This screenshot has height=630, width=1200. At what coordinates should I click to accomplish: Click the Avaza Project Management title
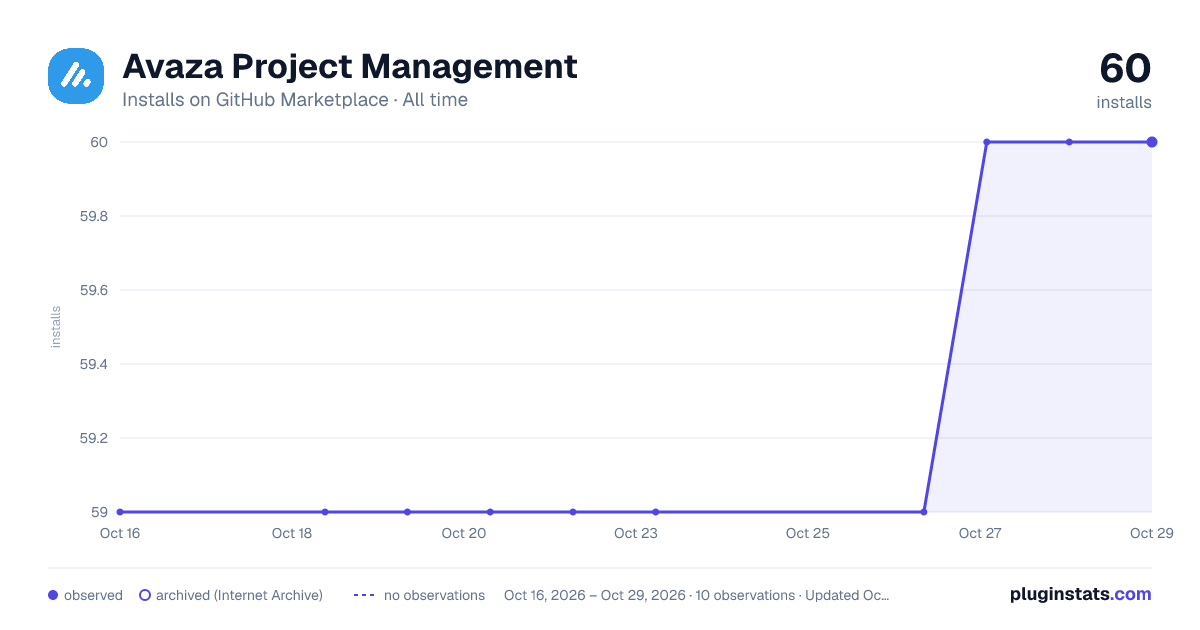350,66
